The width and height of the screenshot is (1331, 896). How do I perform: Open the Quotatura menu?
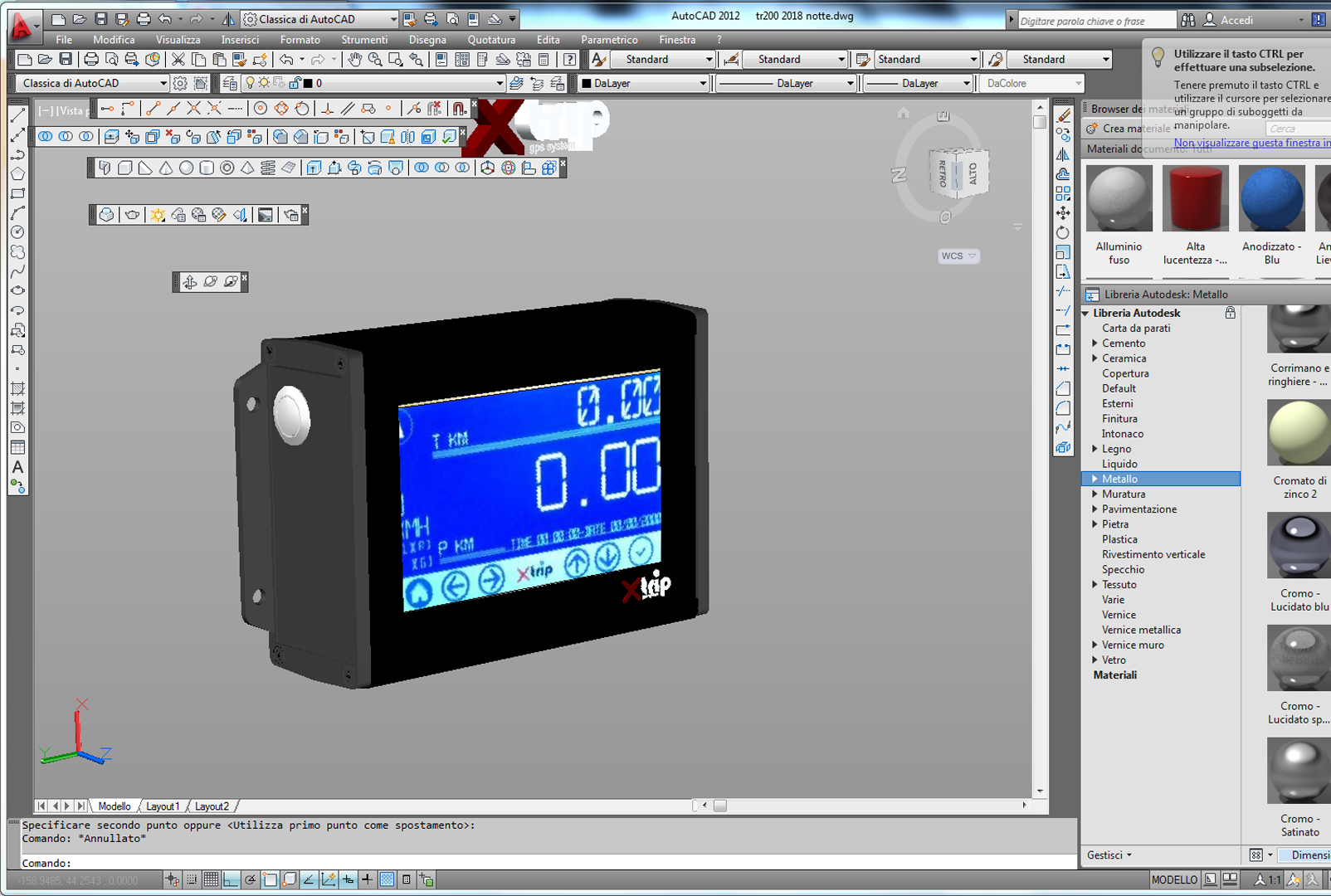coord(491,40)
